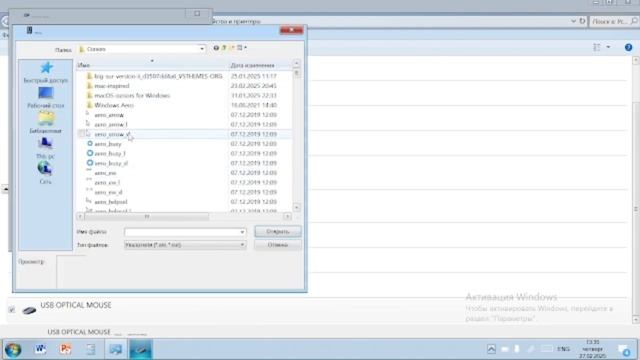
Task: Click horizontal scrollbar right arrow in file list
Action: (287, 216)
